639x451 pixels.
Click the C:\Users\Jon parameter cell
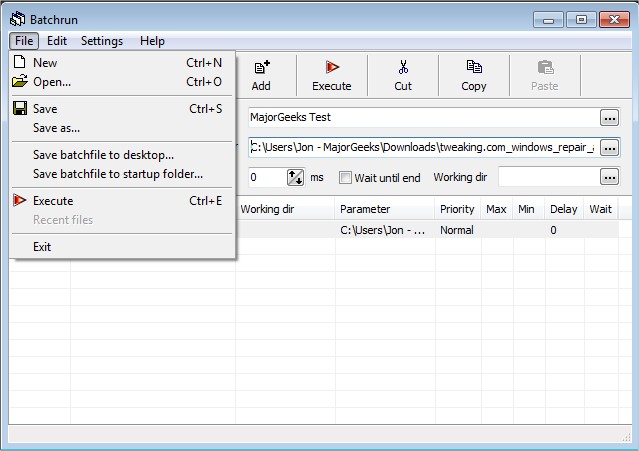tap(385, 230)
